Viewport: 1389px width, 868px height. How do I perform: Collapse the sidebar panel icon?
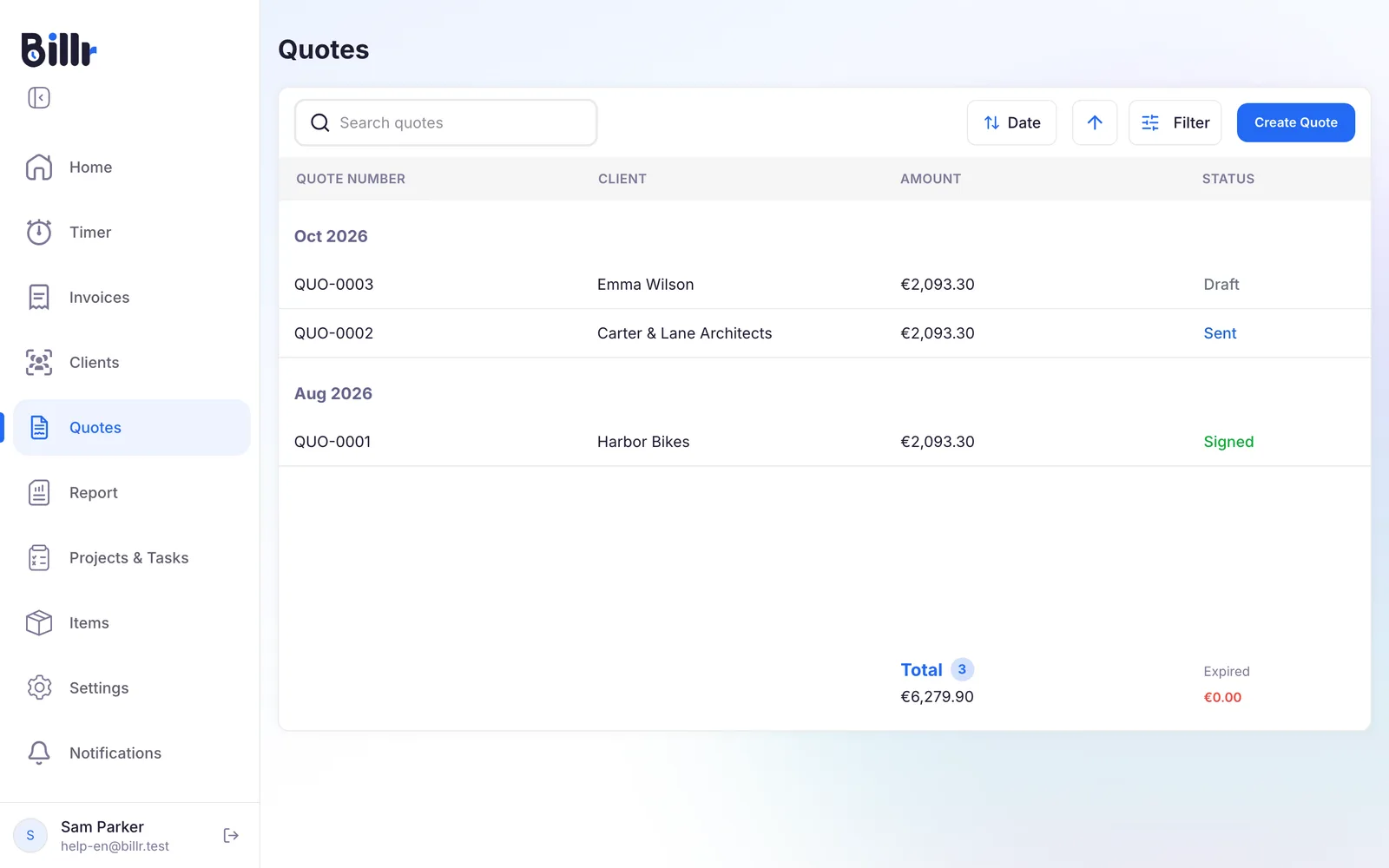pos(39,97)
